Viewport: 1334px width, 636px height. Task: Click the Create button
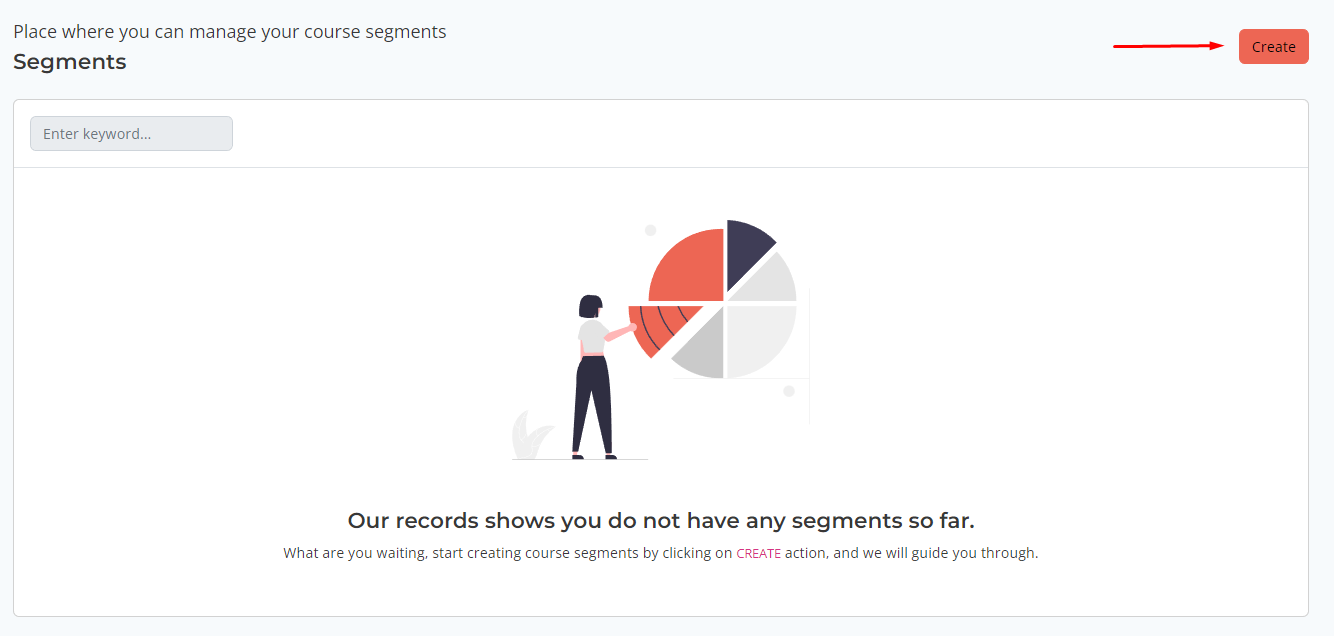pyautogui.click(x=1273, y=46)
